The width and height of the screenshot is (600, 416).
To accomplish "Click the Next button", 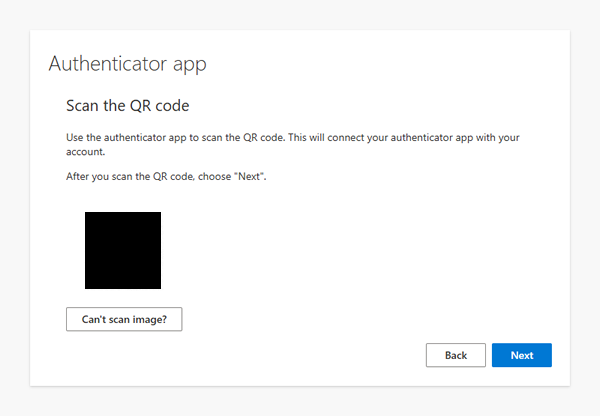I will [x=522, y=355].
